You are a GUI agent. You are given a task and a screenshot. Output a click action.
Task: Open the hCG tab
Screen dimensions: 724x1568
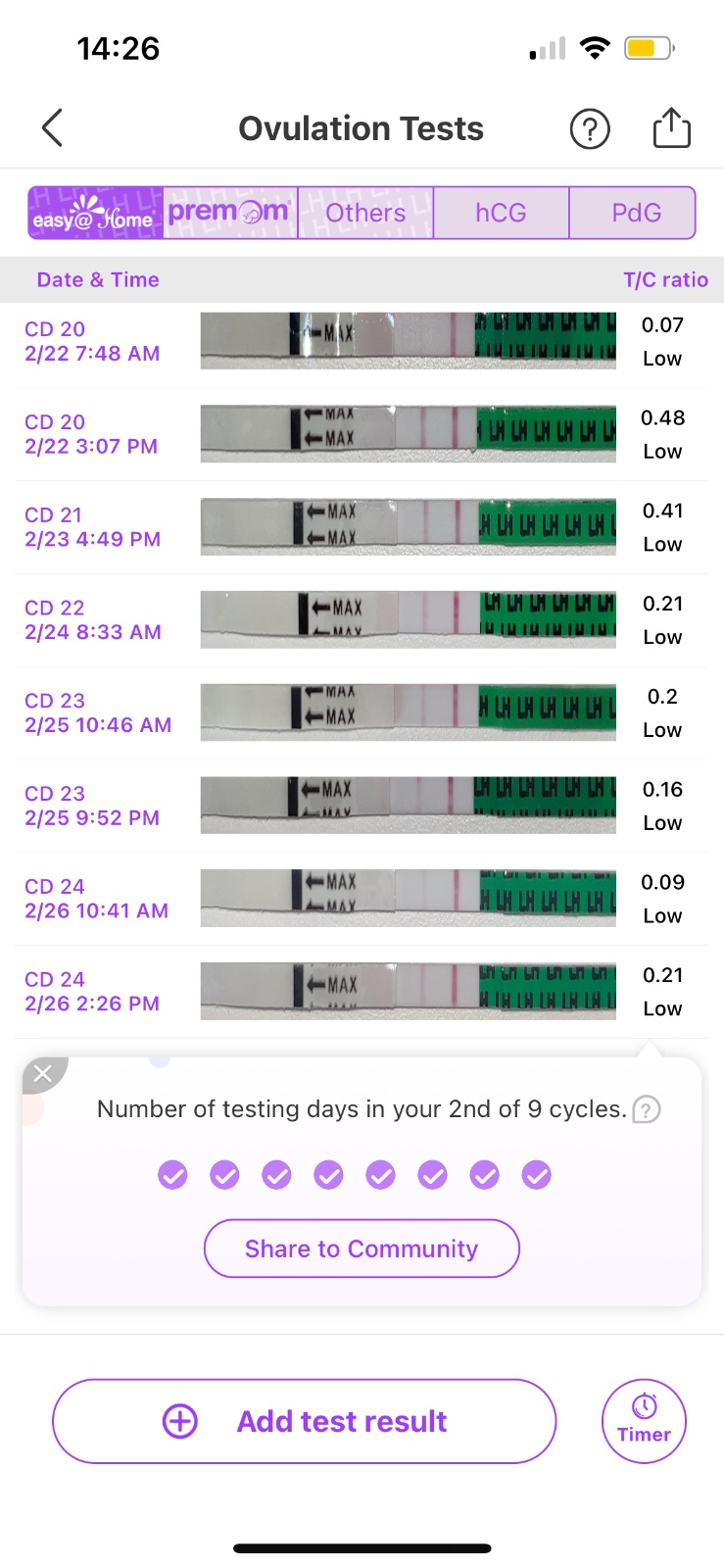tap(501, 213)
